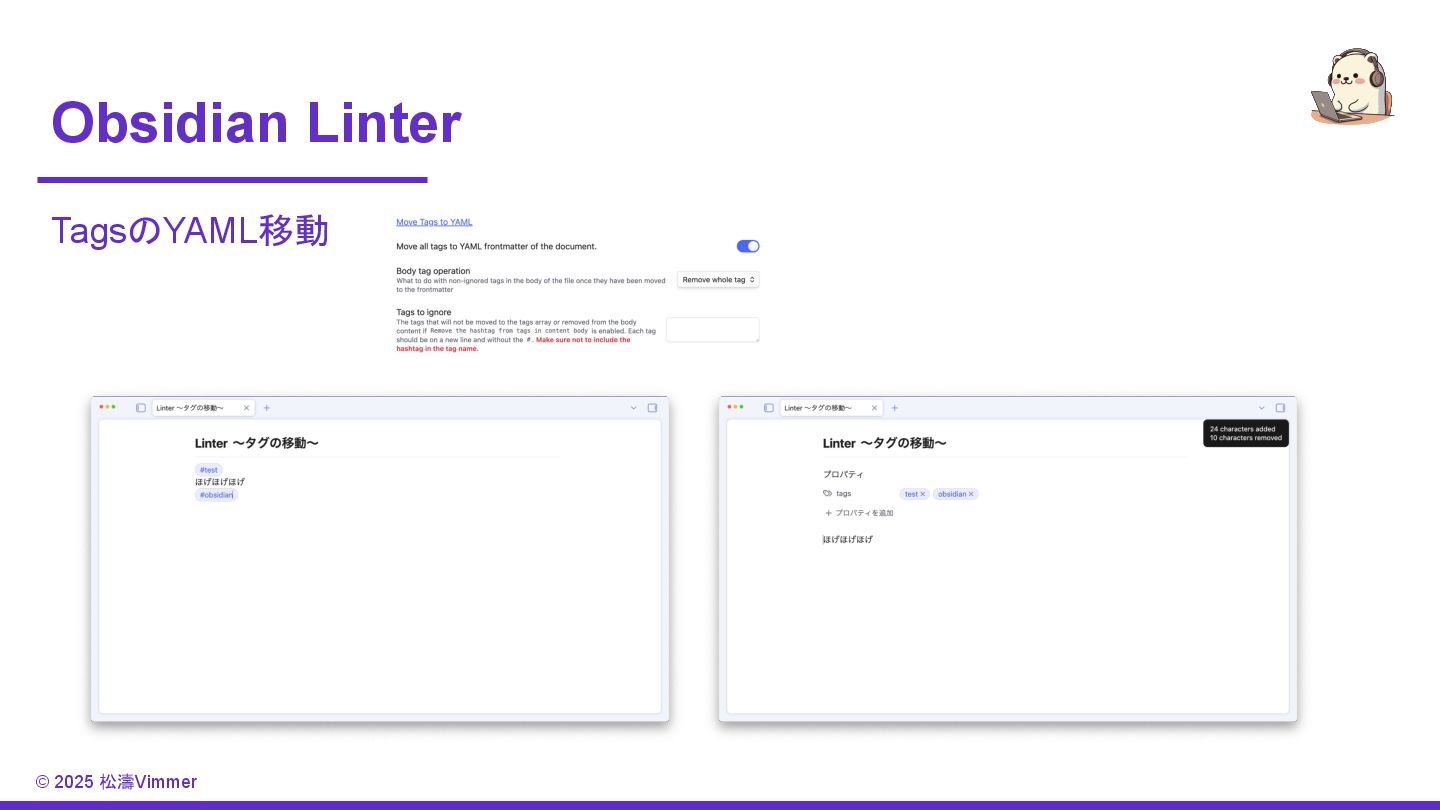1440x810 pixels.
Task: Toggle right sidebar in the right Obsidian window
Action: [x=1280, y=408]
